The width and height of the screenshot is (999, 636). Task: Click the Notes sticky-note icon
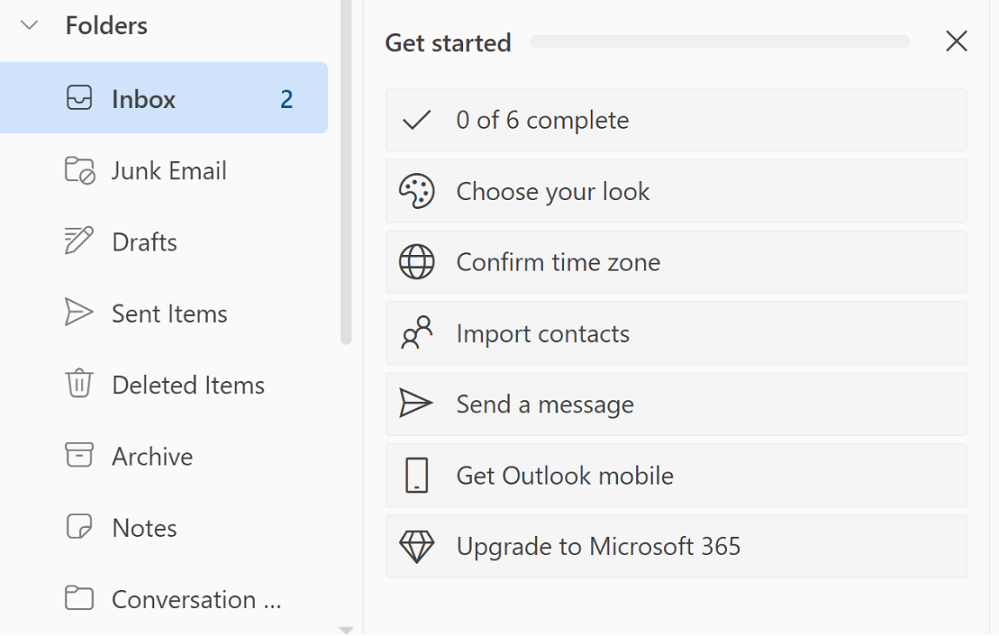point(79,526)
